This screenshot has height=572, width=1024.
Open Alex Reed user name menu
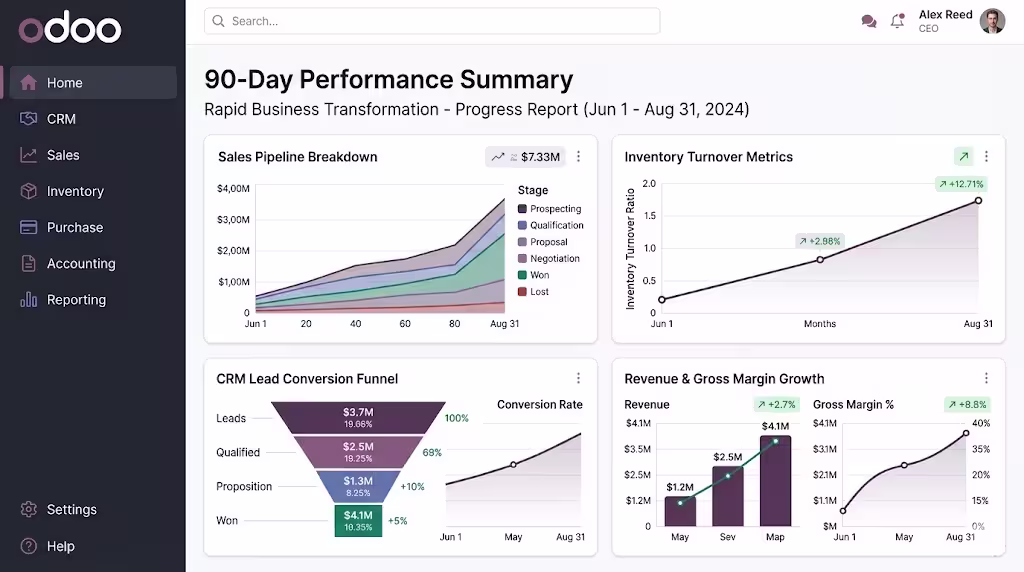(945, 14)
